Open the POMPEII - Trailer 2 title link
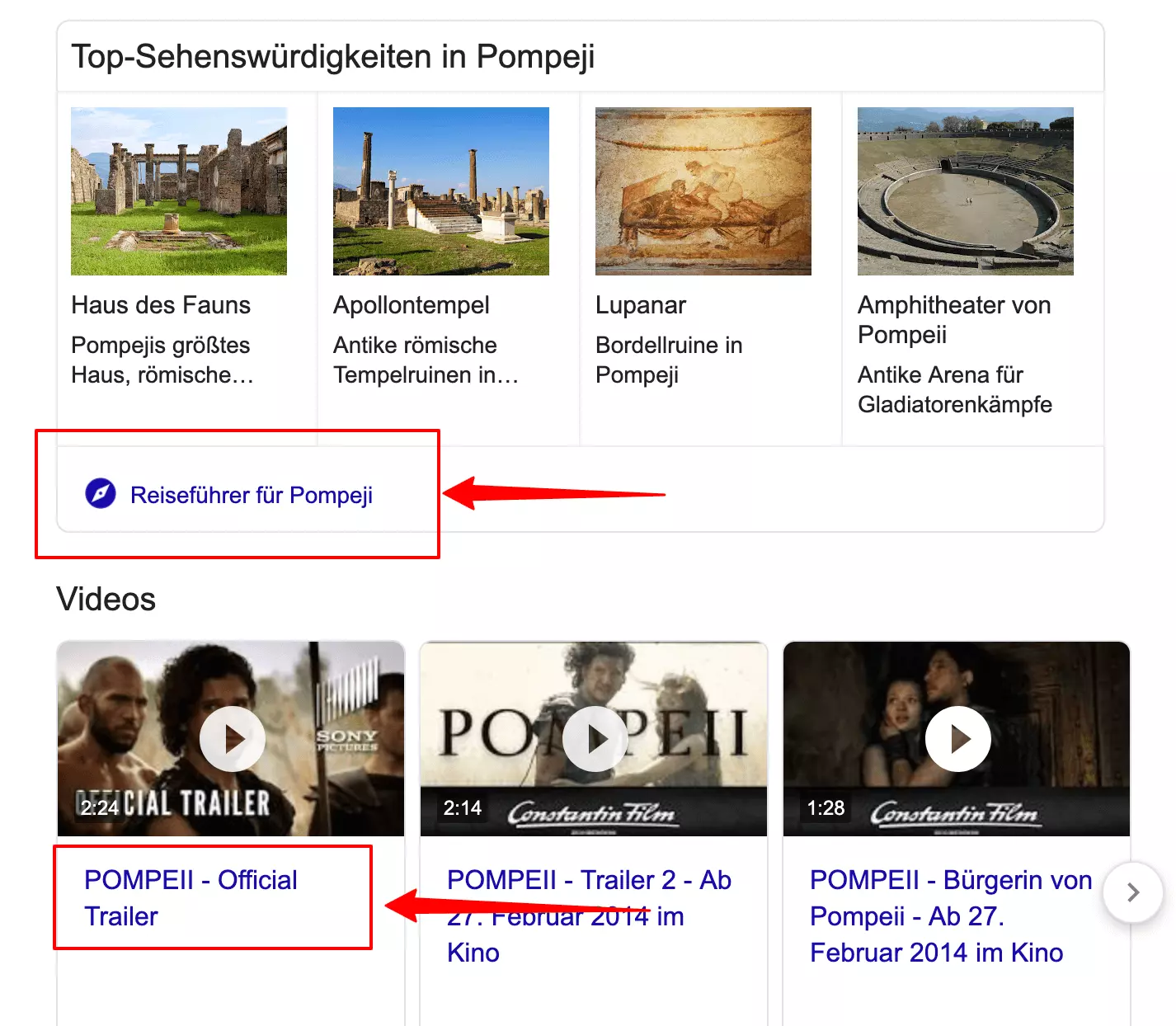Viewport: 1176px width, 1026px height. (x=589, y=916)
